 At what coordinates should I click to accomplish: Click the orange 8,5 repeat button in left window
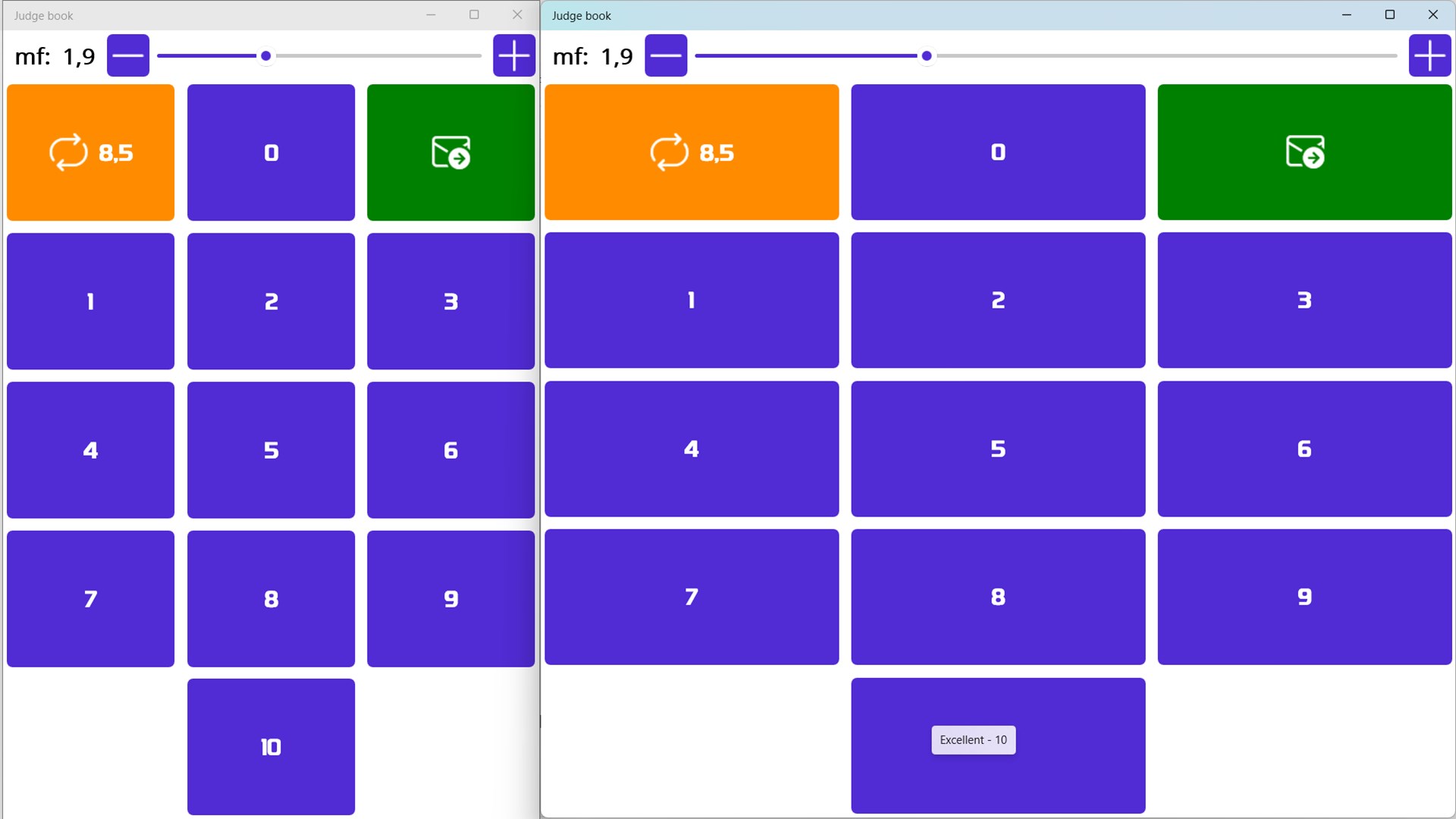[90, 152]
